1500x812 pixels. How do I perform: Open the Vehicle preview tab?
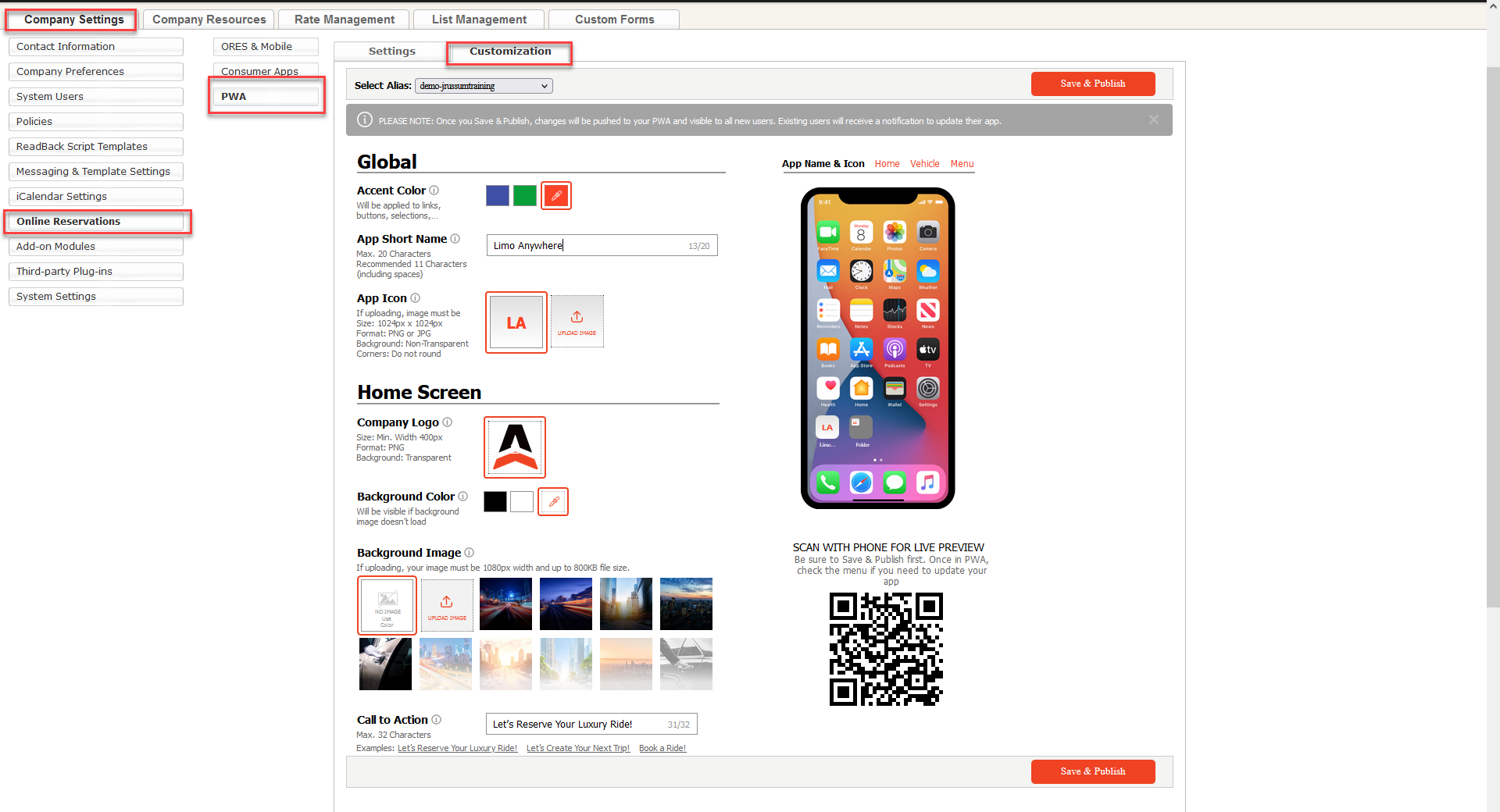(x=924, y=164)
